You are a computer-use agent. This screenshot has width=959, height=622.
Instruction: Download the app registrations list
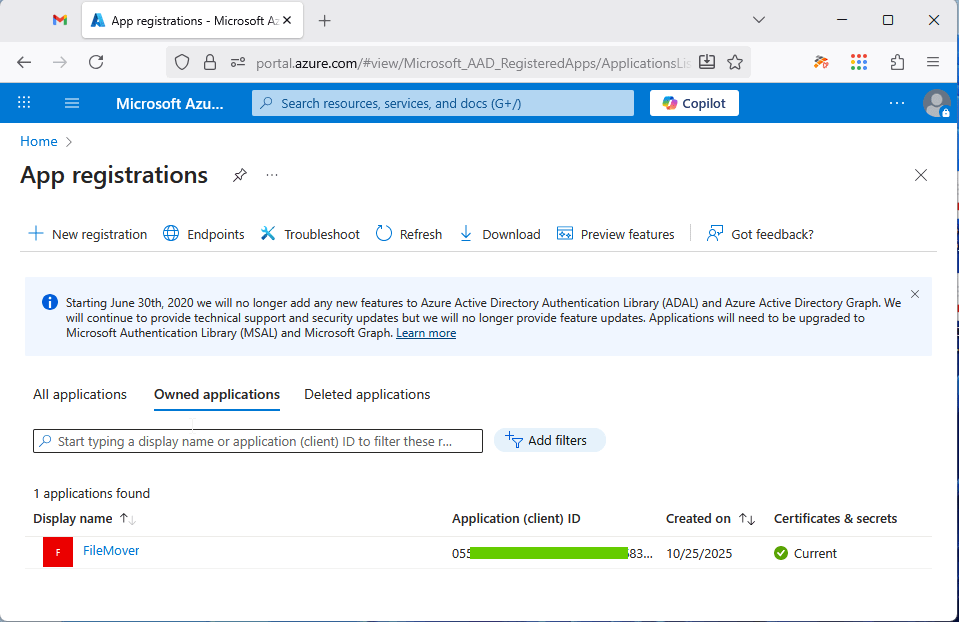499,233
